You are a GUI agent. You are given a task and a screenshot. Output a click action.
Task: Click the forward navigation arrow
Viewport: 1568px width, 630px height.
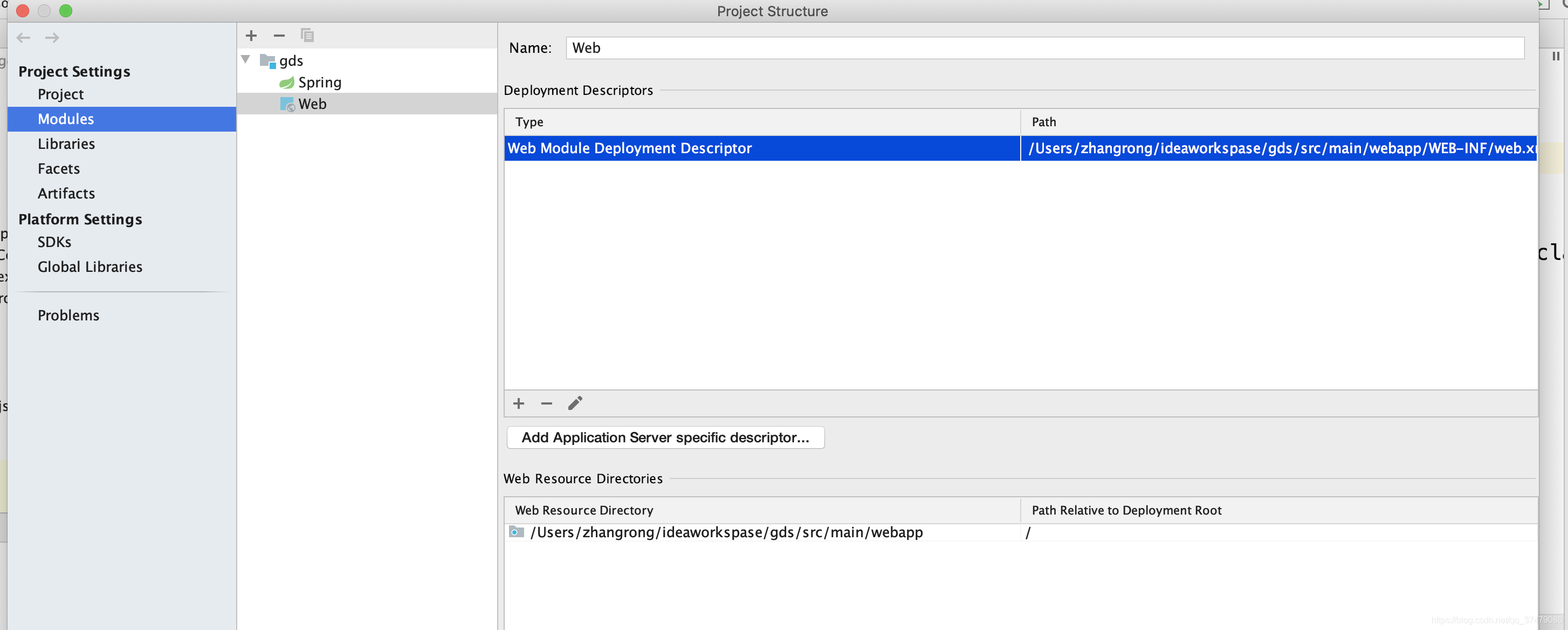(x=52, y=38)
